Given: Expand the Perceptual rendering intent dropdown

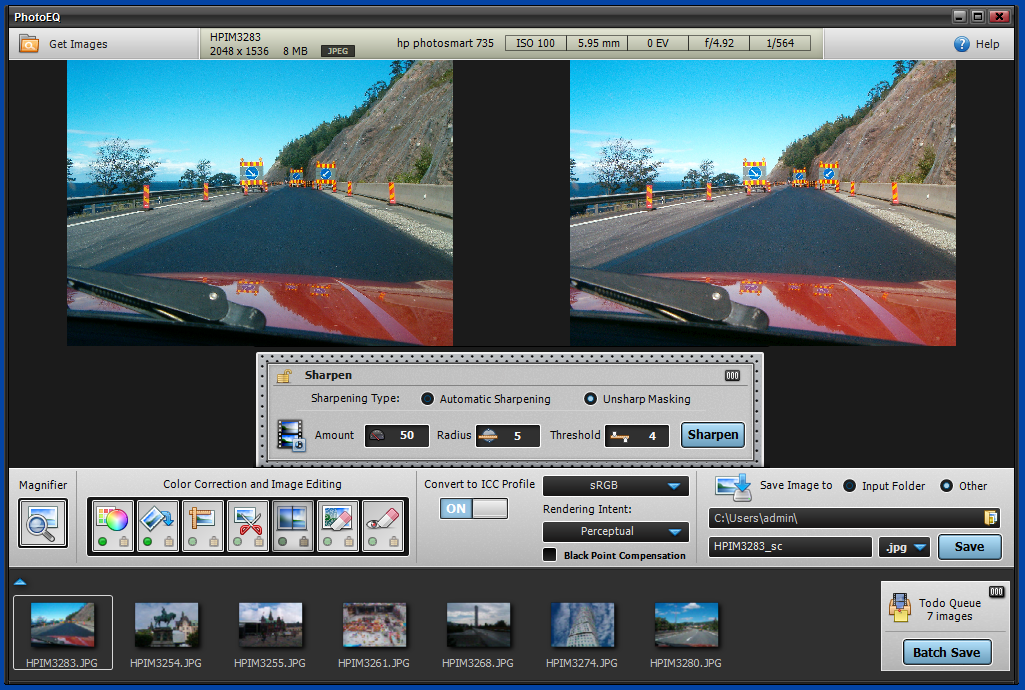Looking at the screenshot, I should click(615, 532).
